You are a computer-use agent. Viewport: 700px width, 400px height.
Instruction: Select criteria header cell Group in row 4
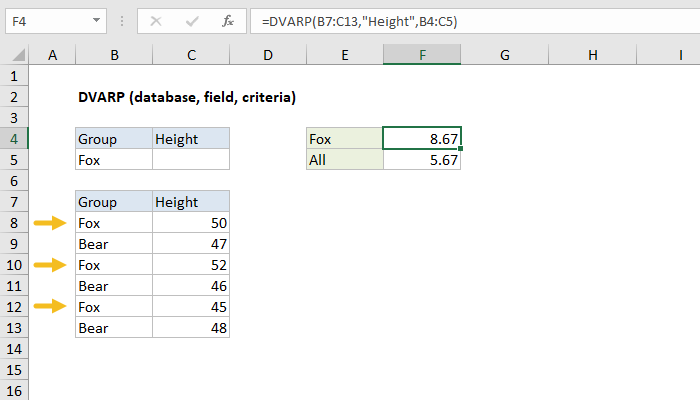(114, 139)
